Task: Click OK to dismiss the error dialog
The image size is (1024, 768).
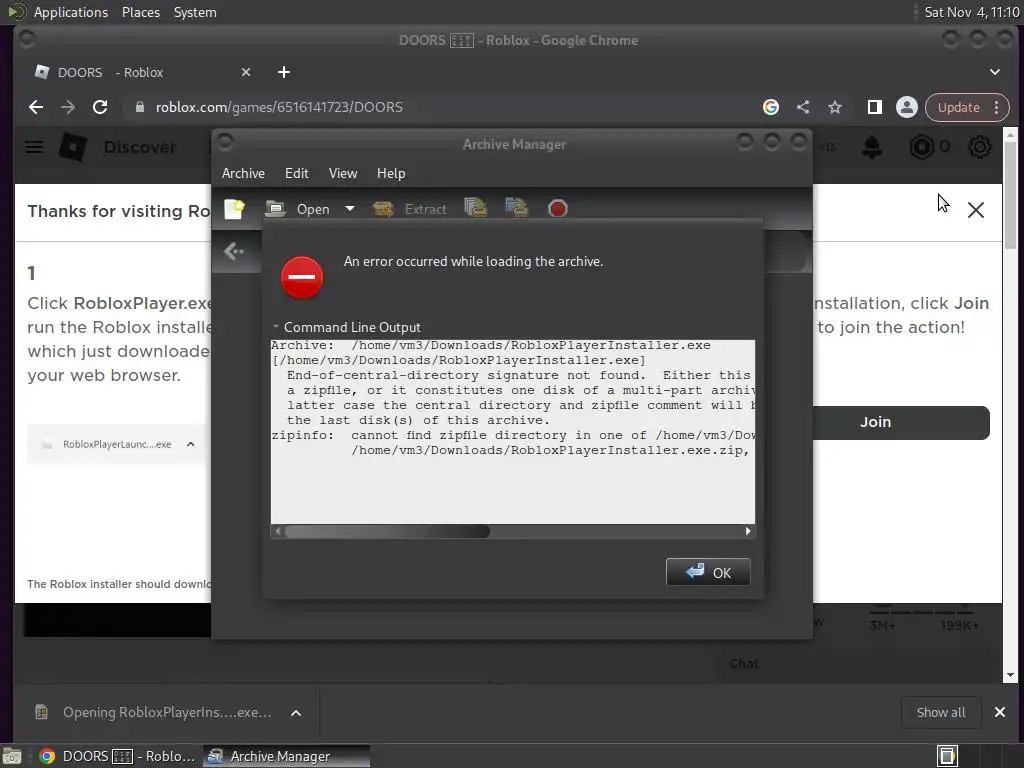Action: point(708,572)
